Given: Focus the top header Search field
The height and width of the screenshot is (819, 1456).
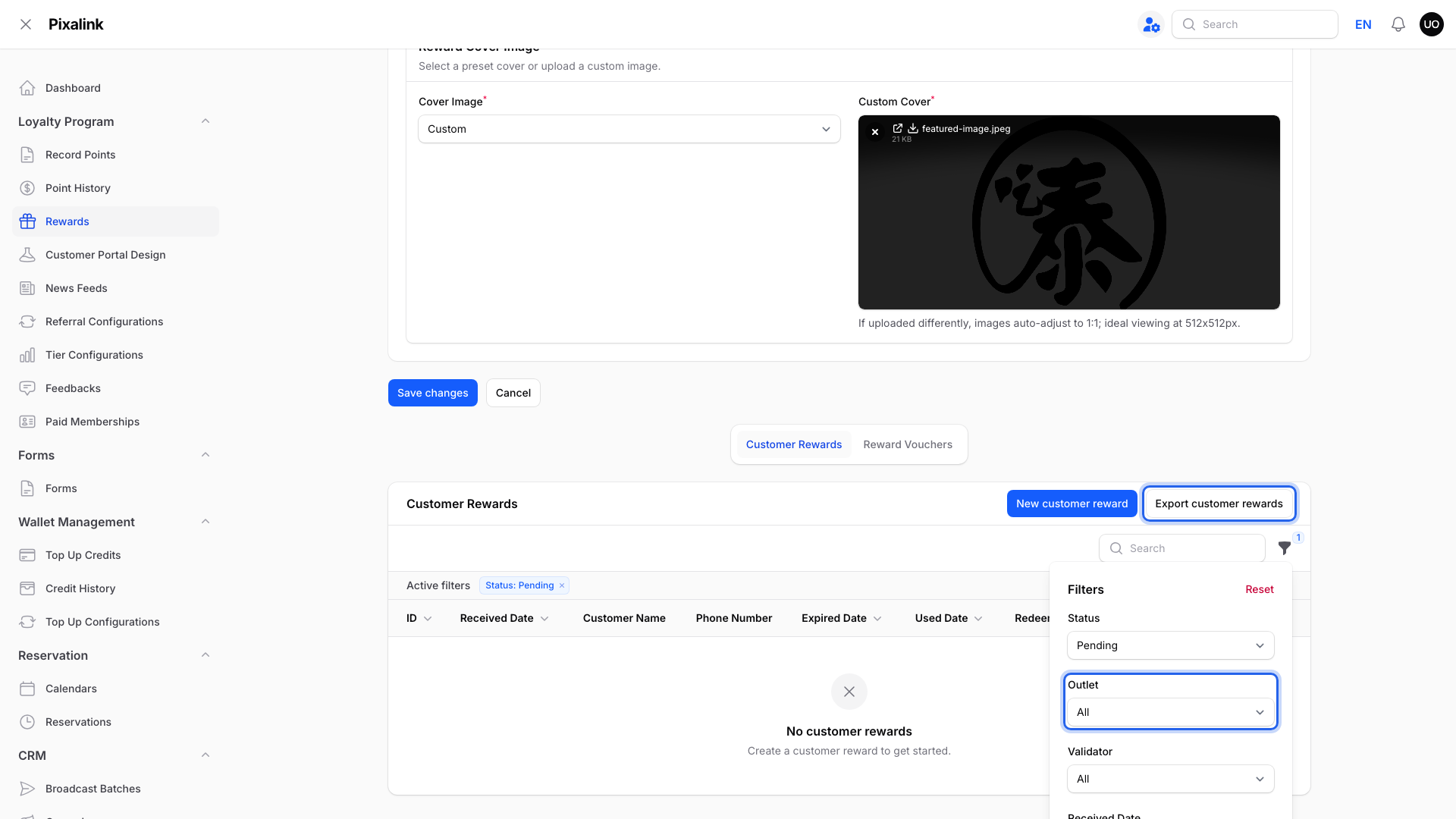Looking at the screenshot, I should click(x=1255, y=24).
